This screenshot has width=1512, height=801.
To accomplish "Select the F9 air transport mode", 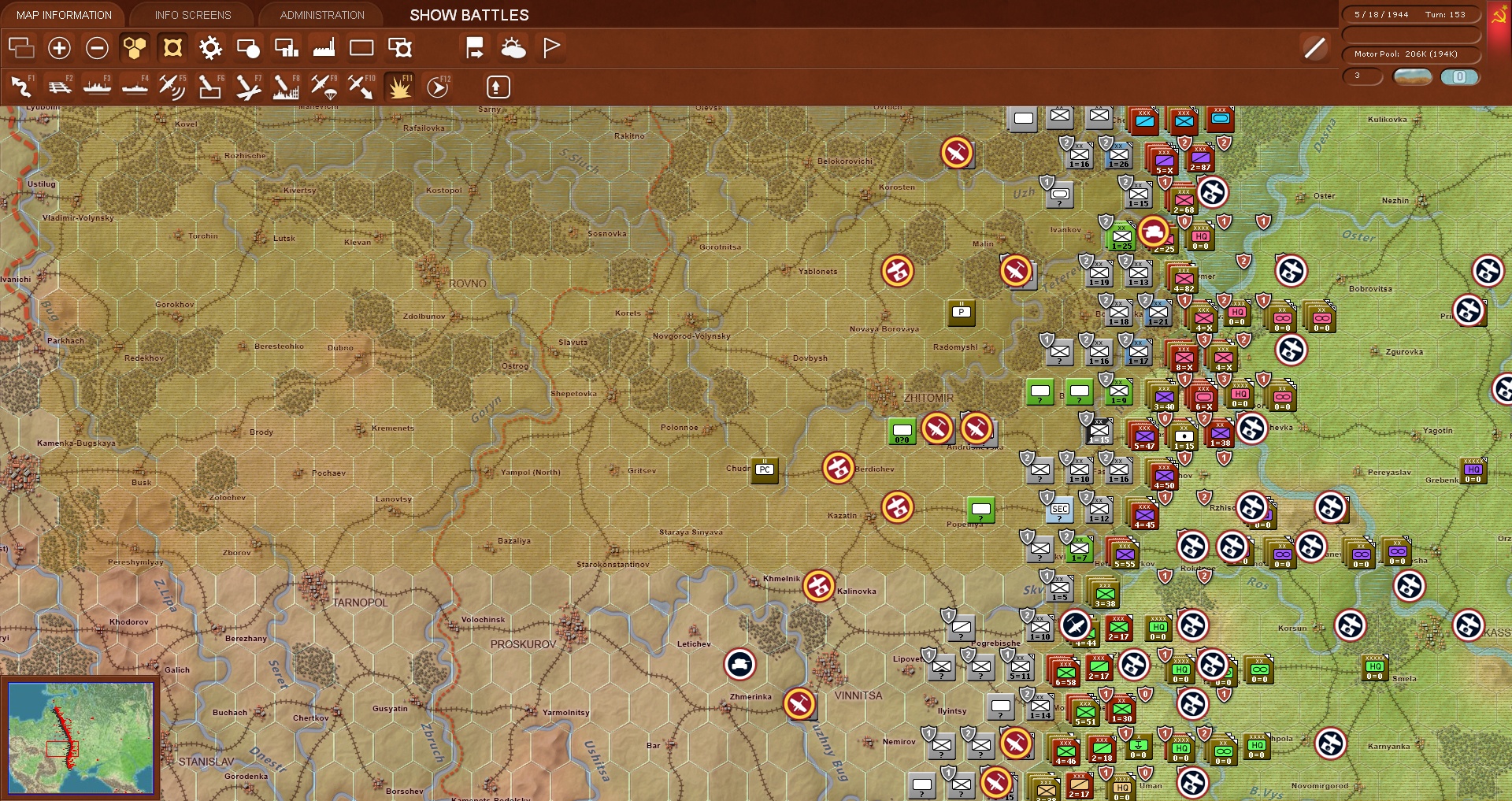I will pyautogui.click(x=324, y=87).
